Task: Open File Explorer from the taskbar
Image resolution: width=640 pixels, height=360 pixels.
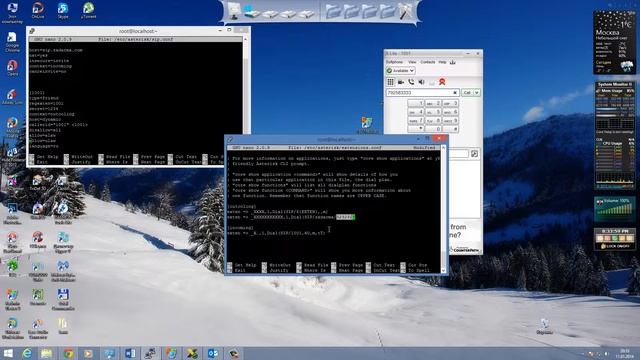Action: click(x=47, y=353)
